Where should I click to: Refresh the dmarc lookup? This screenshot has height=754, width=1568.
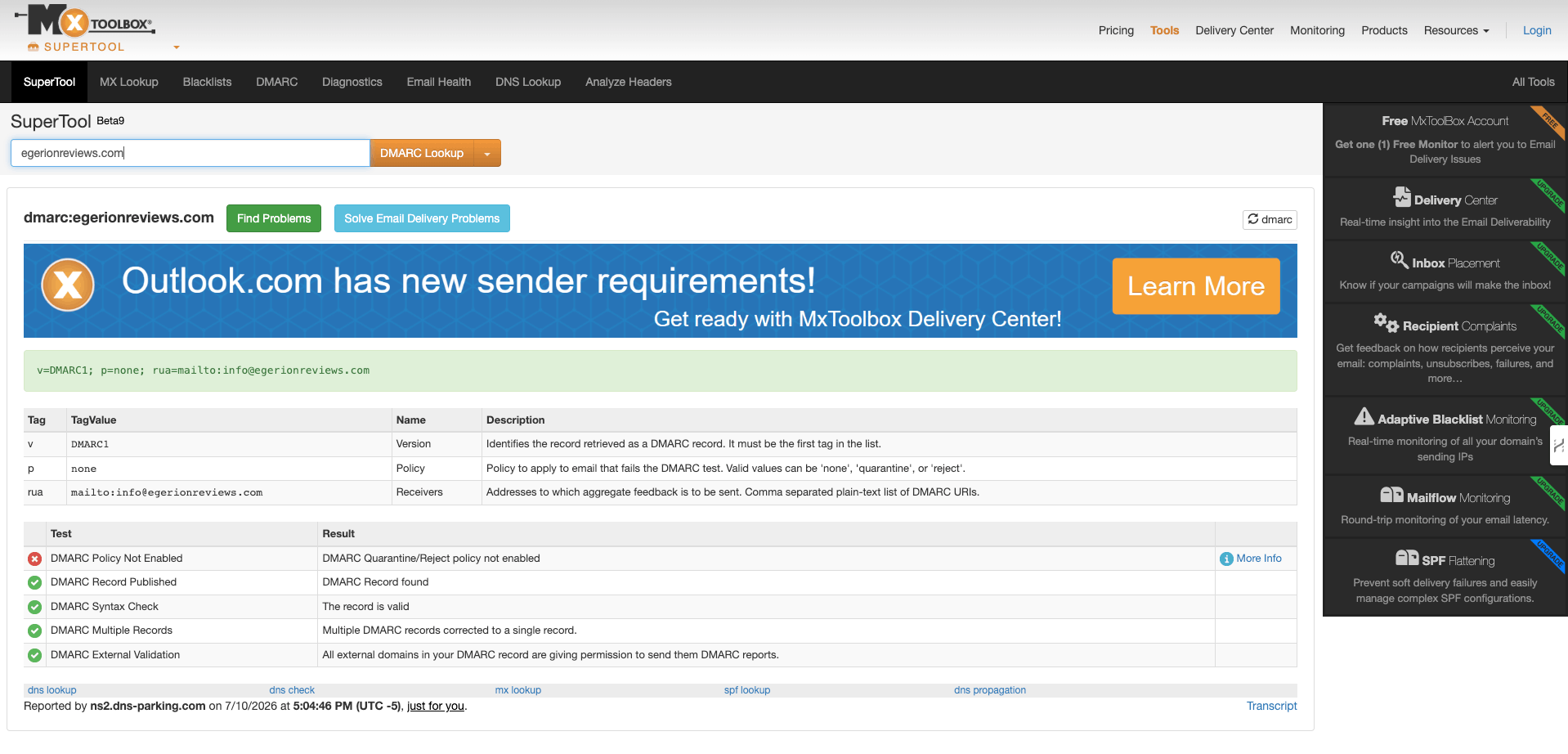pos(1270,219)
